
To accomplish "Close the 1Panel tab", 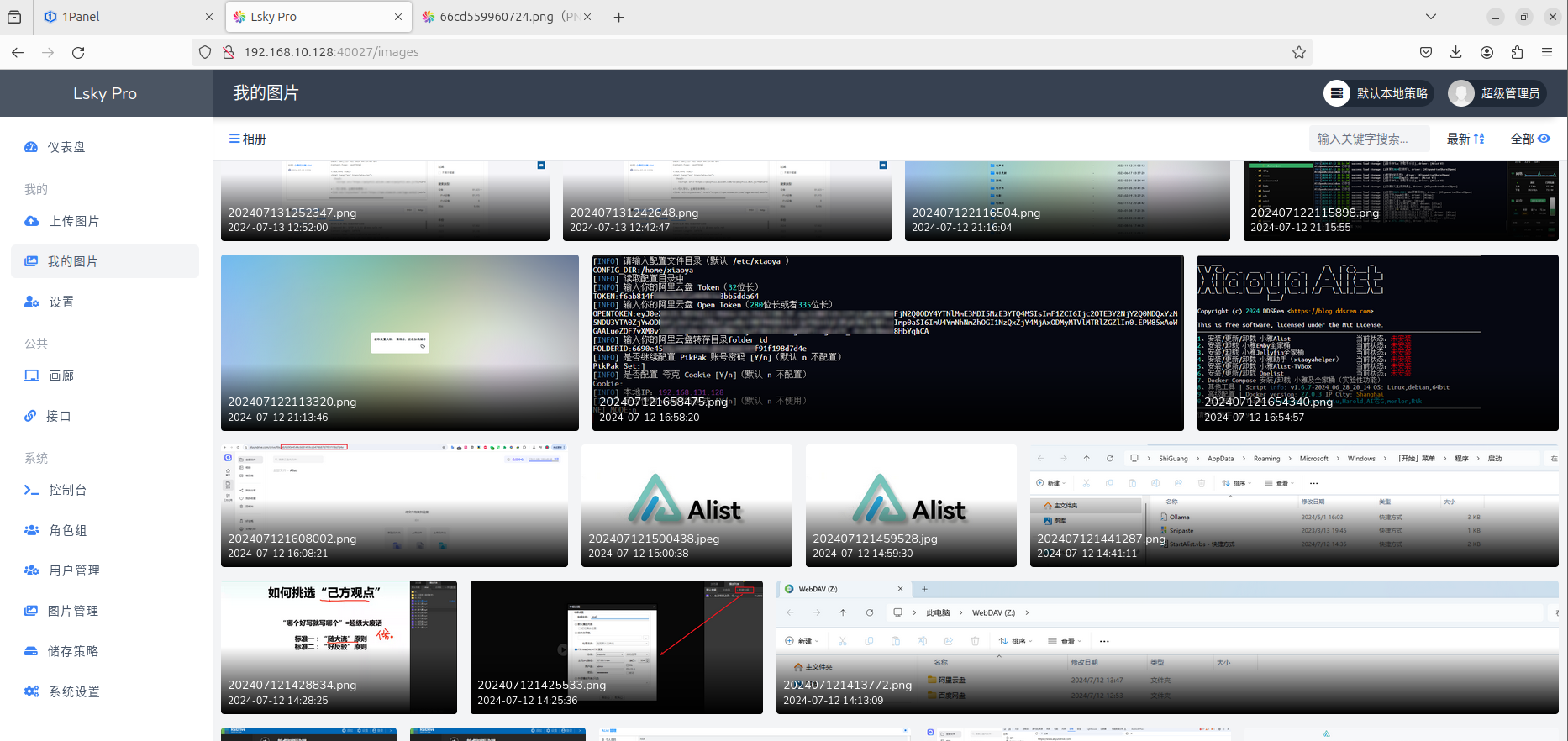I will (x=209, y=17).
